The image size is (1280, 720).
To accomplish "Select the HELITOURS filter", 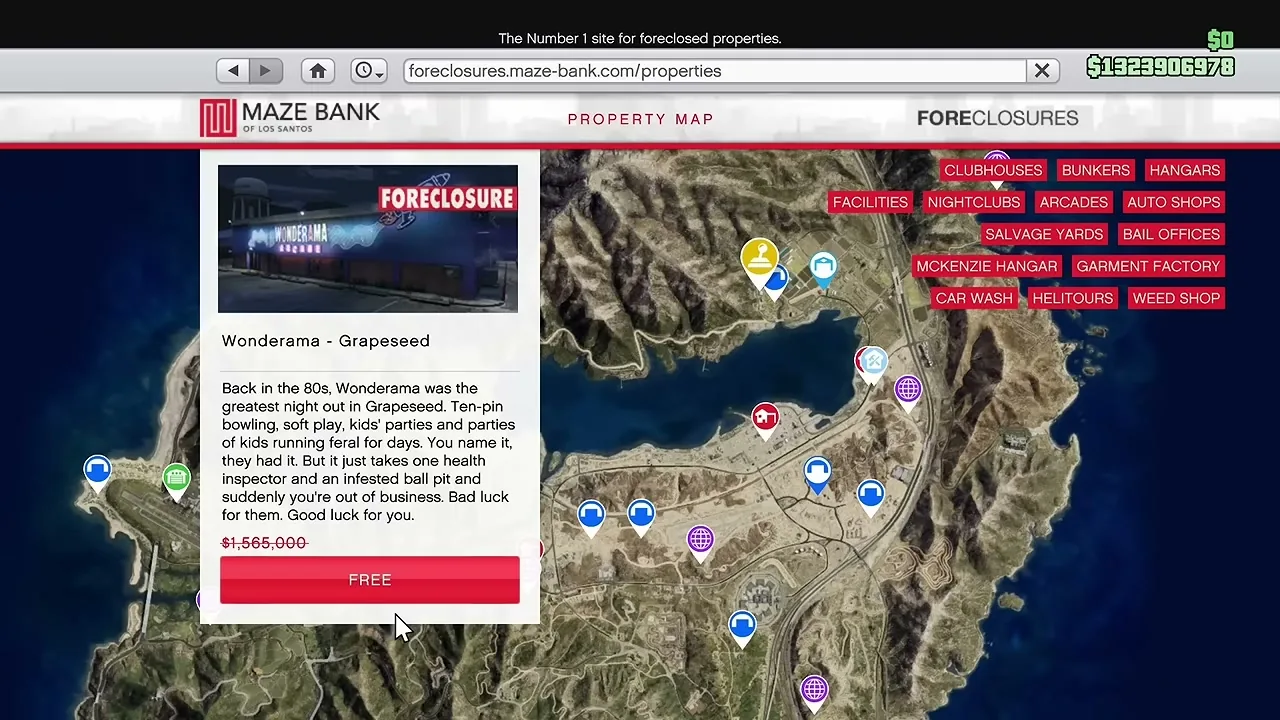I will 1072,298.
